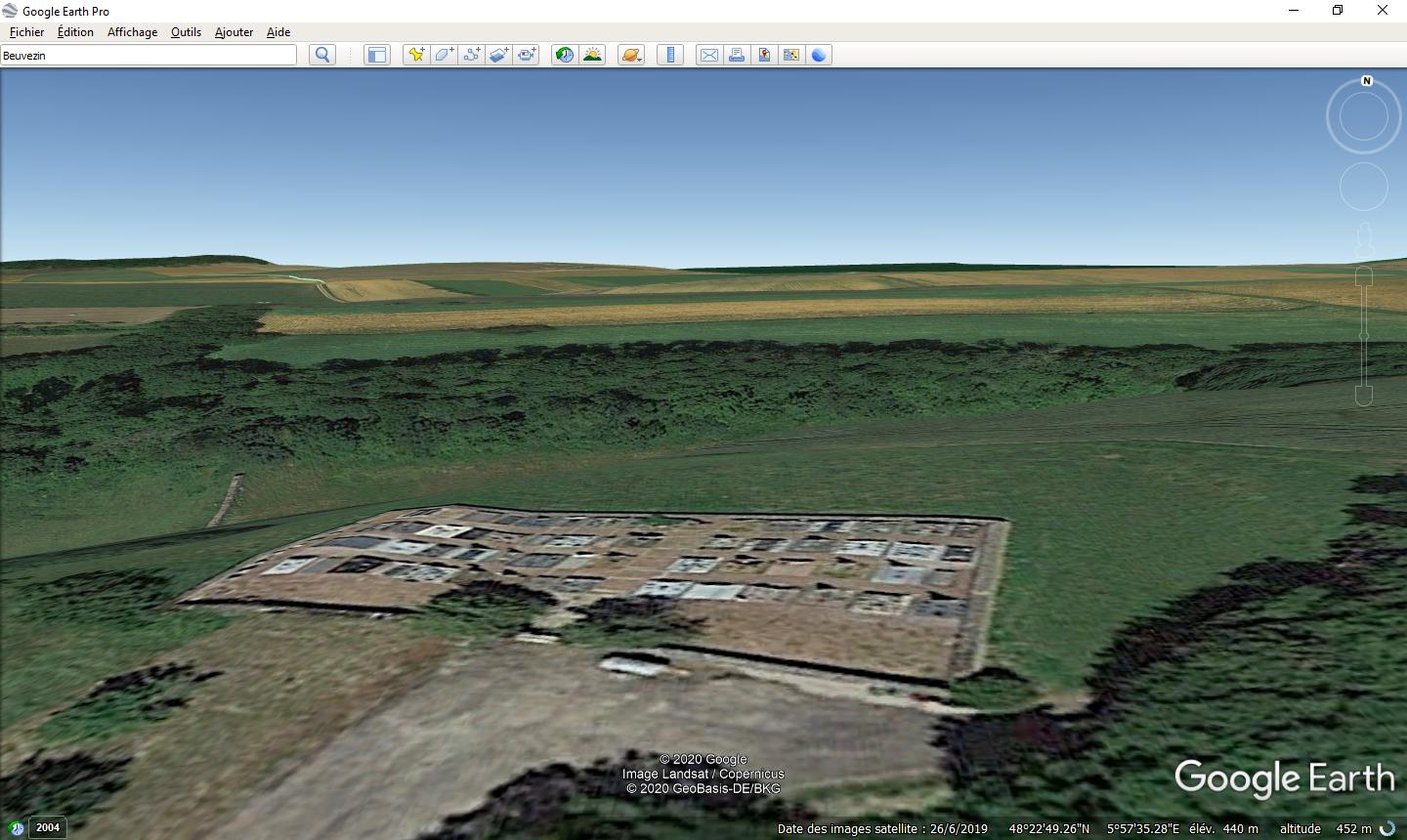Click the 2004 historical imagery button
The image size is (1407, 840).
48,827
